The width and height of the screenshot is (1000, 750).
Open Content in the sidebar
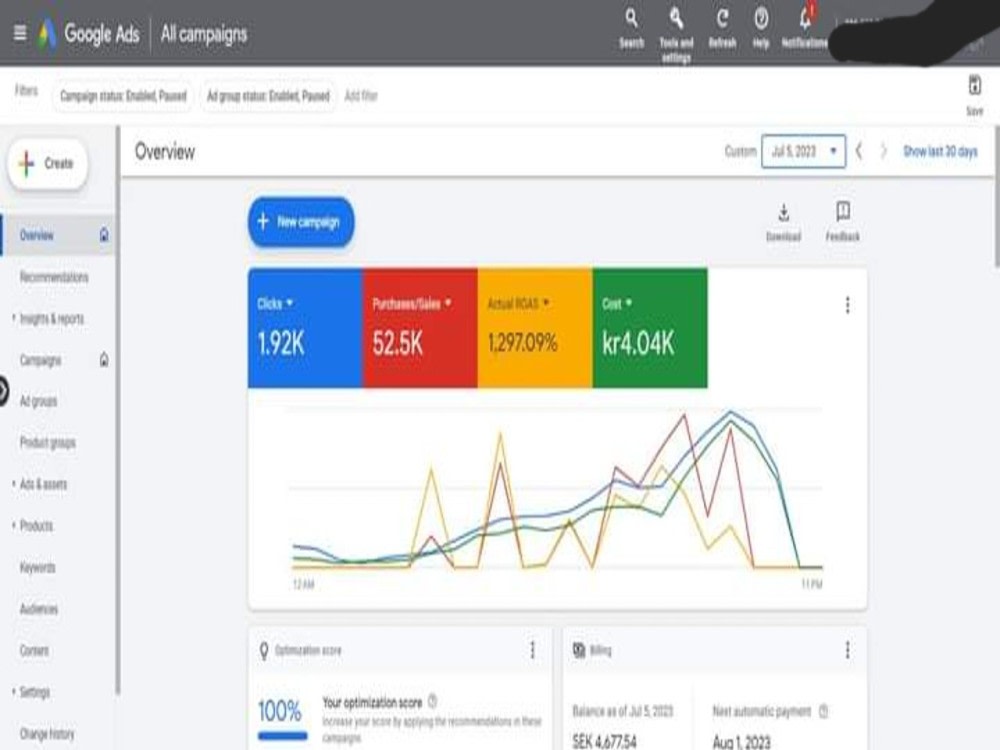[x=34, y=651]
